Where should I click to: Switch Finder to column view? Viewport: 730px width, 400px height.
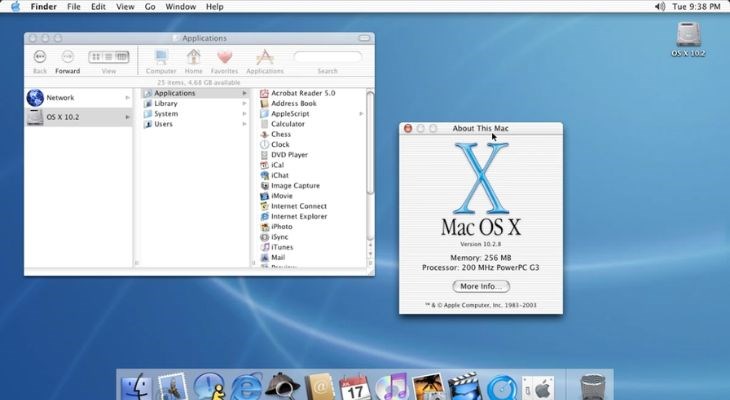(x=122, y=57)
